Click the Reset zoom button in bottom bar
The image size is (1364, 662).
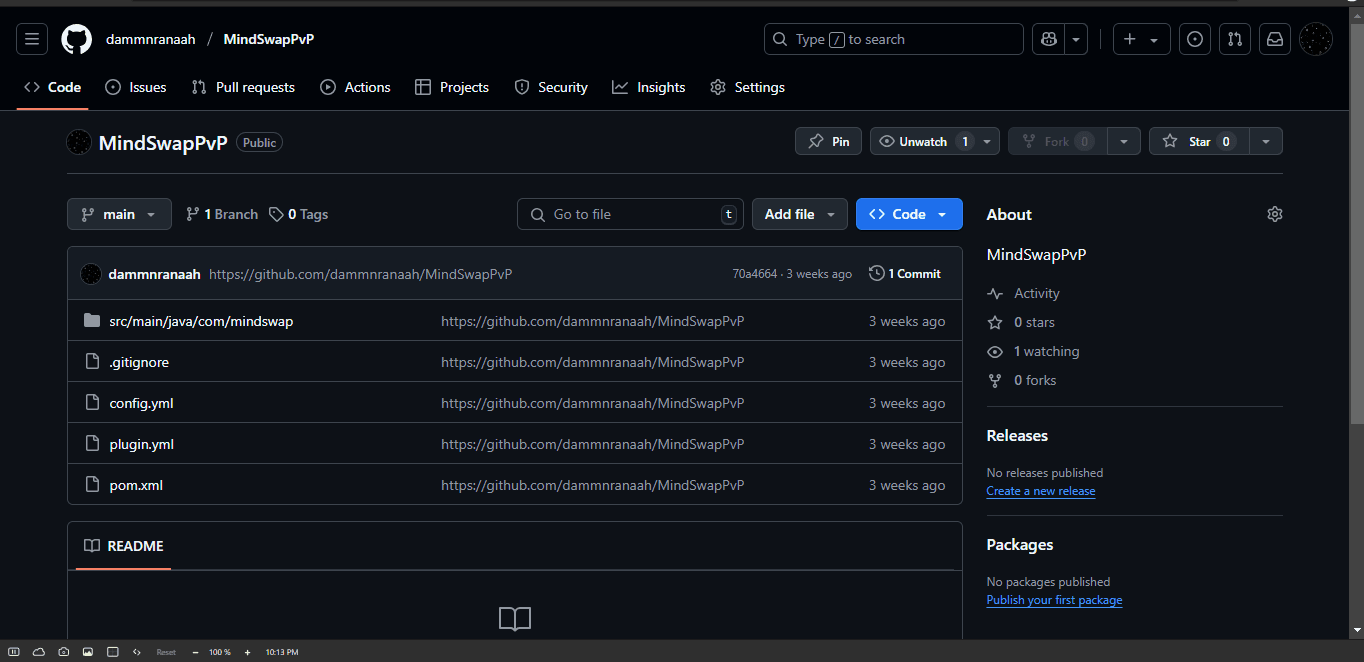pyautogui.click(x=166, y=652)
